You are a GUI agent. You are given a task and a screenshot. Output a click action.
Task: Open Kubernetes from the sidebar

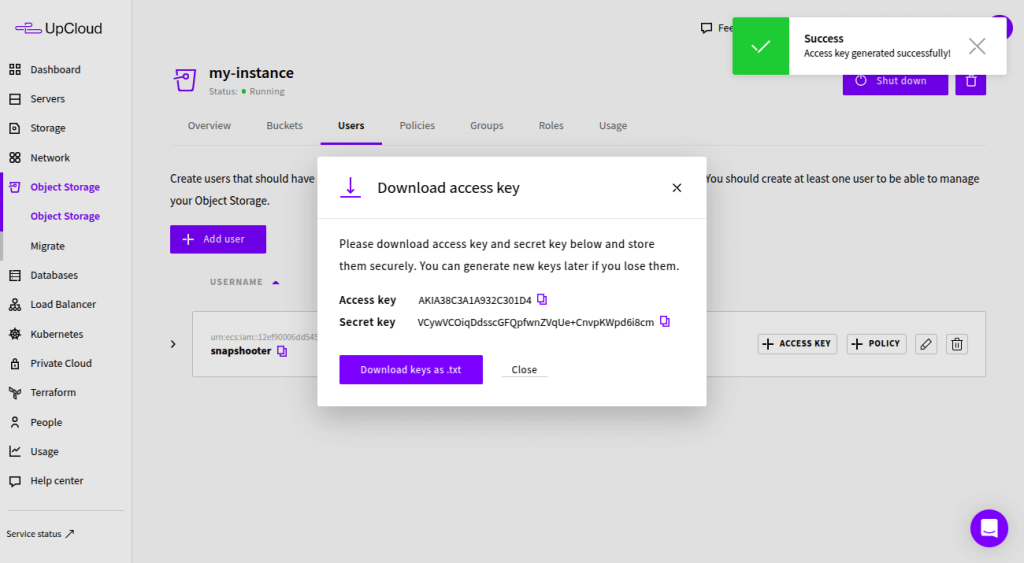(56, 334)
